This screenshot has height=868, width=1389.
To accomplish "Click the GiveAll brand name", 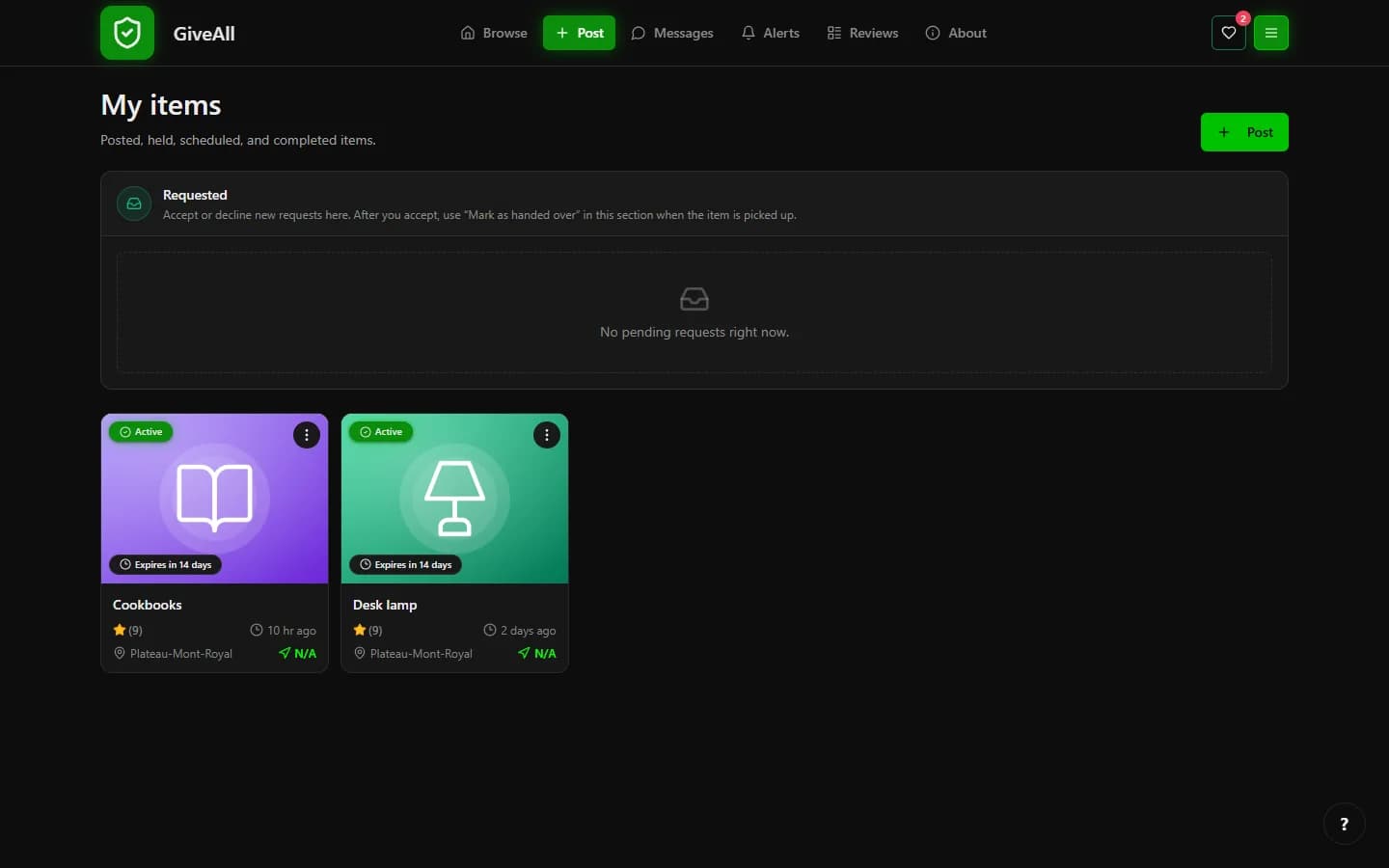I will tap(204, 34).
